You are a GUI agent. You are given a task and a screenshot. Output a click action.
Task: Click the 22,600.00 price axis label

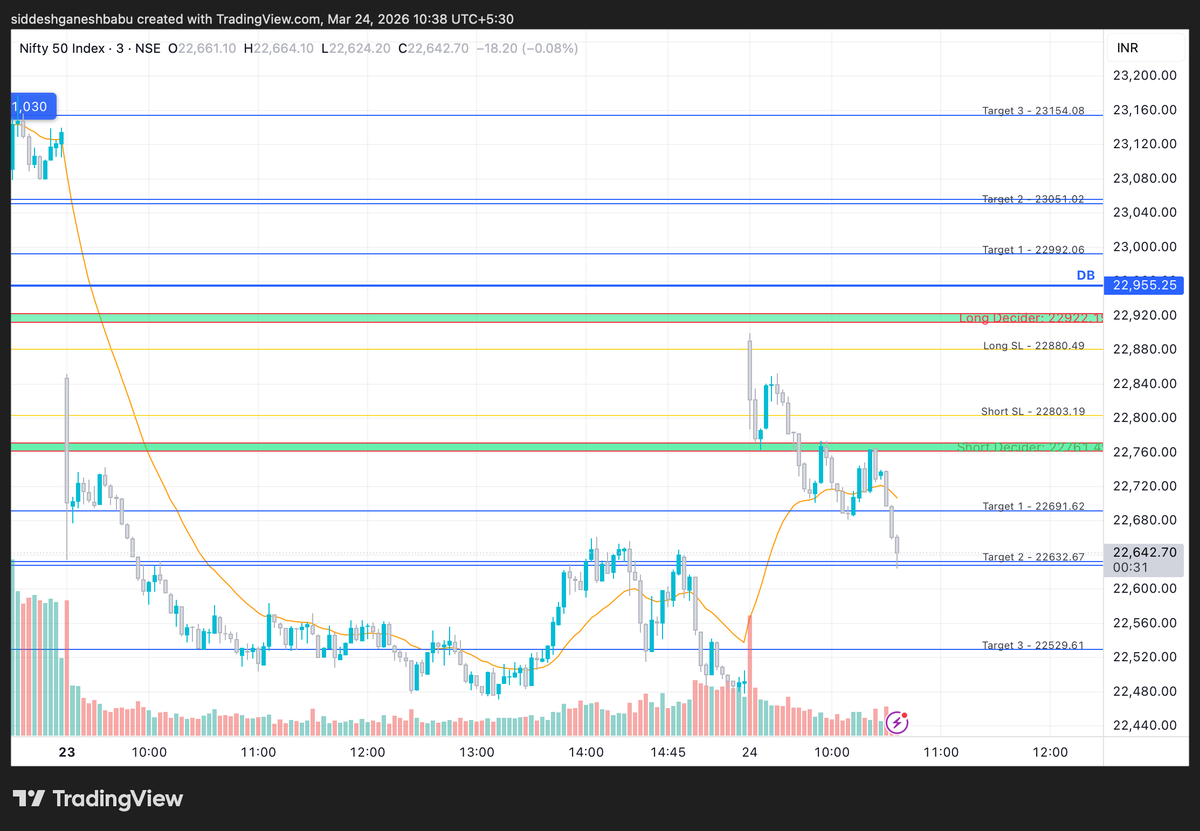pyautogui.click(x=1143, y=588)
